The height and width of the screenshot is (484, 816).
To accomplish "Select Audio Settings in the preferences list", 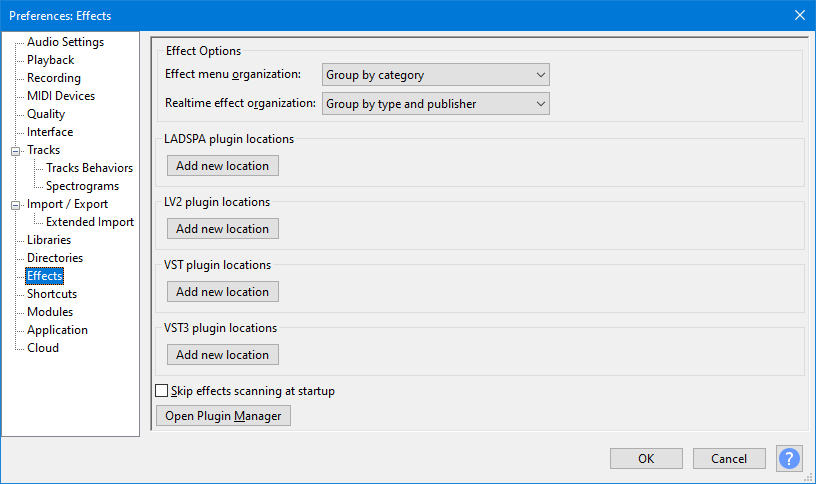I will (x=65, y=42).
